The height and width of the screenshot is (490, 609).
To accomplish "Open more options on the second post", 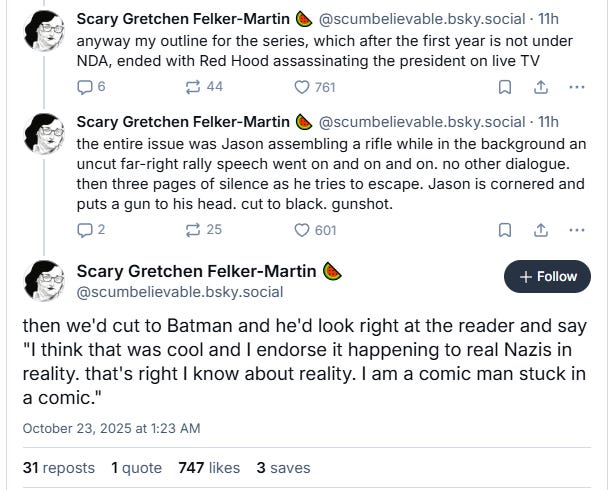I will click(x=576, y=230).
